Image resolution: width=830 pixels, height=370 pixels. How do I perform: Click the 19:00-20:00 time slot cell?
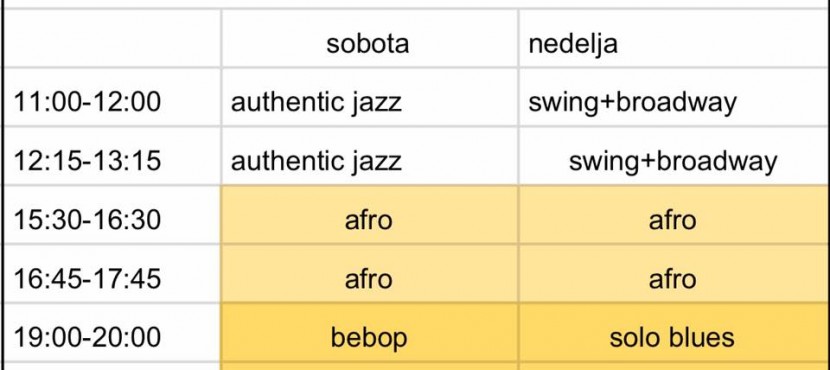[112, 333]
